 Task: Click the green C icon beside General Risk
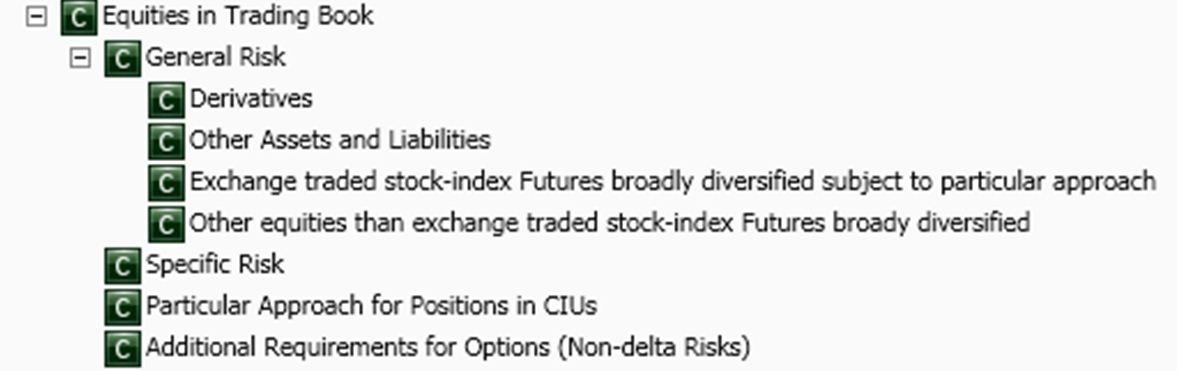(x=122, y=59)
